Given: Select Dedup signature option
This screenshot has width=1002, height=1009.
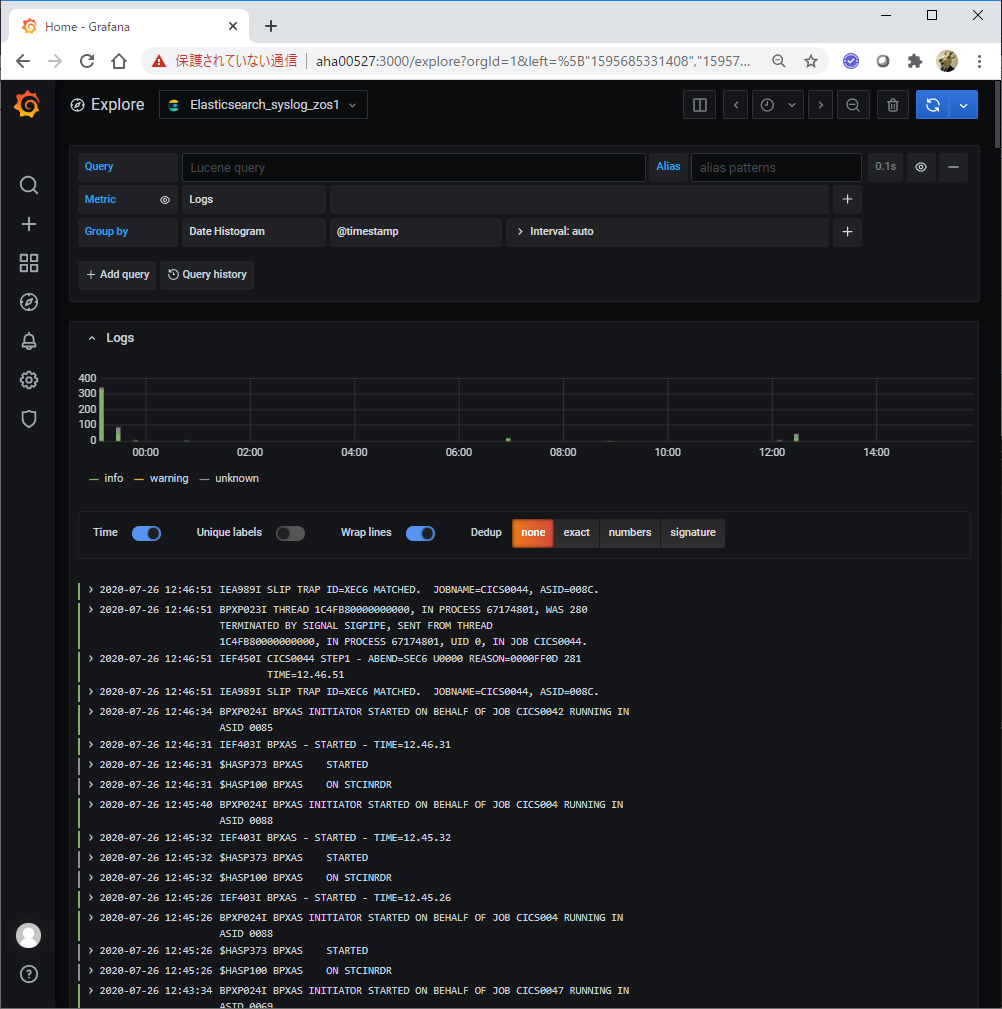Looking at the screenshot, I should click(x=693, y=533).
